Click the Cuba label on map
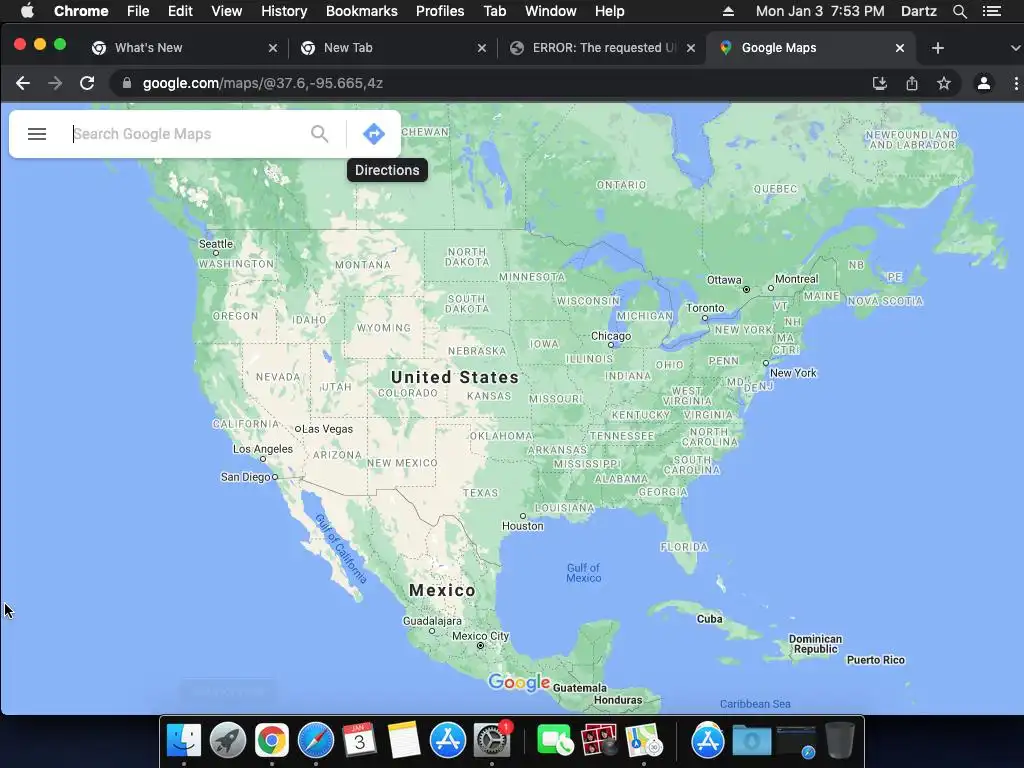Screen dimensions: 1024x768 709,618
